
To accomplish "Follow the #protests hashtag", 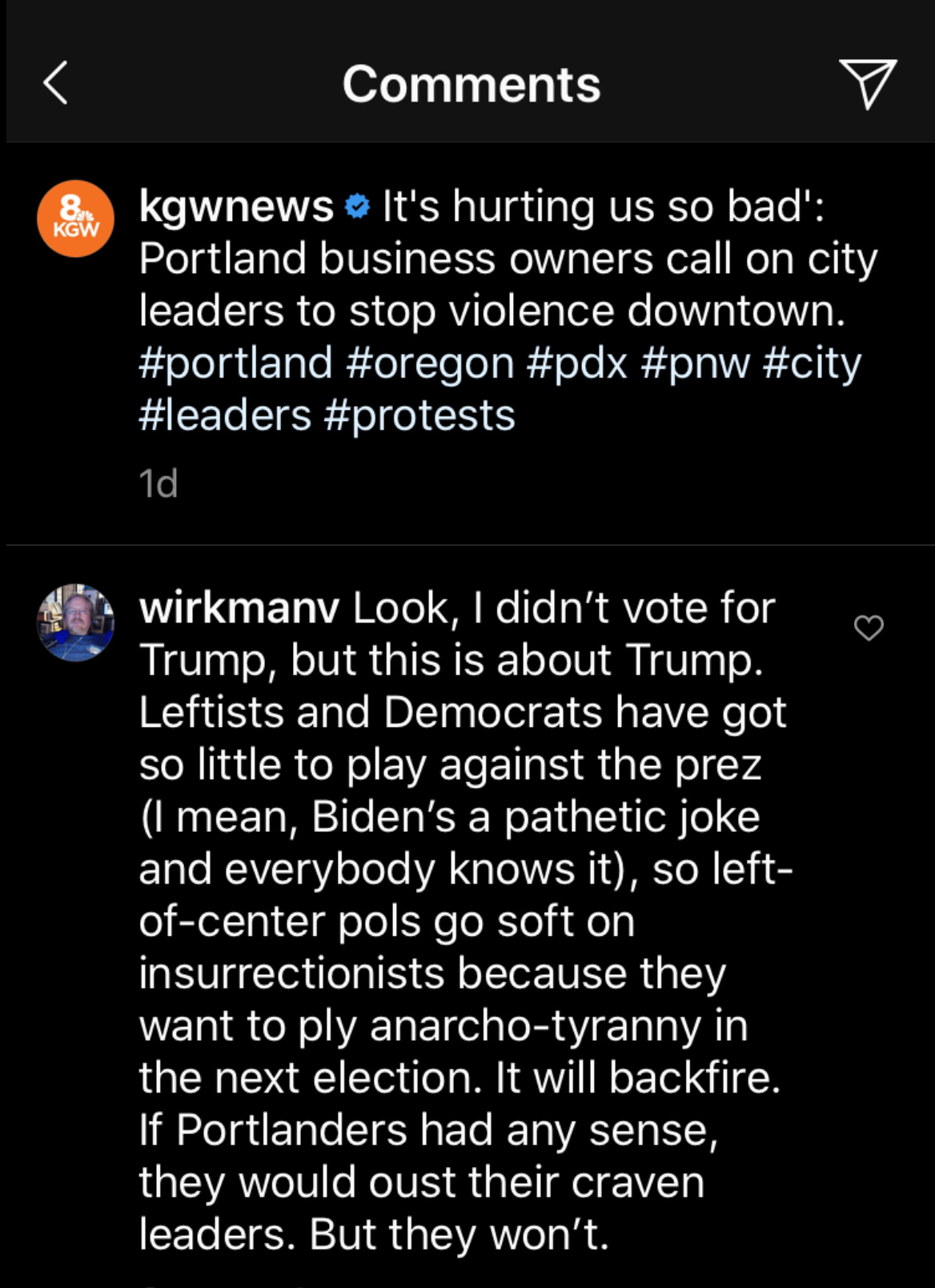I will 419,415.
